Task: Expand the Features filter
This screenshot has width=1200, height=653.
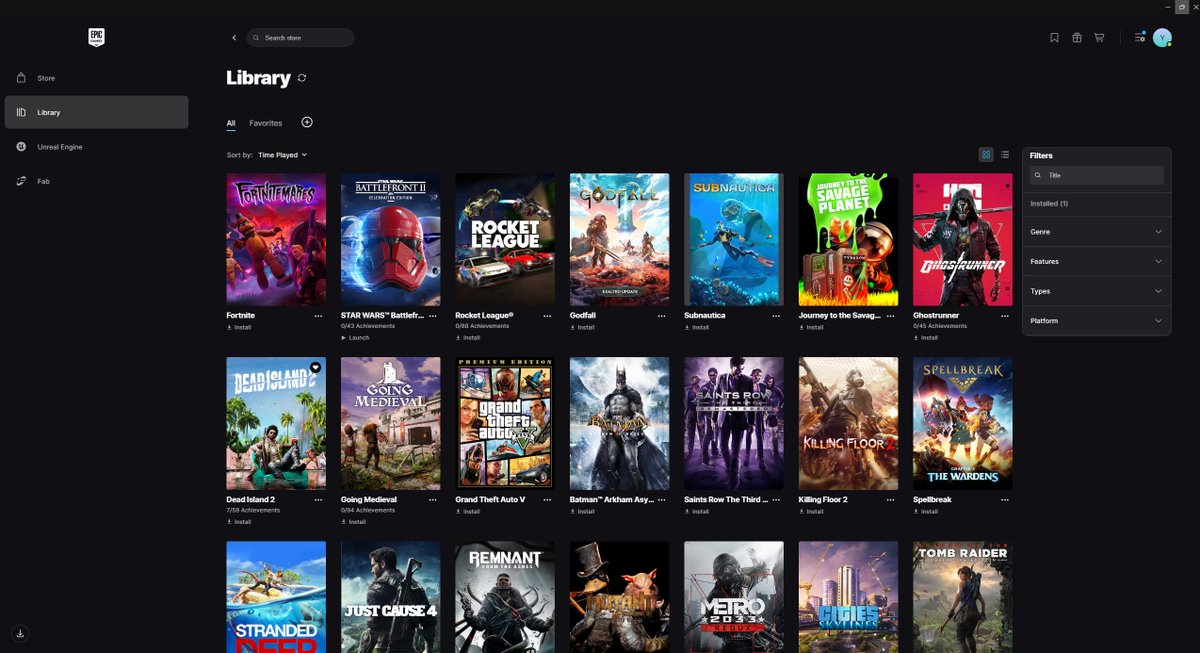Action: pyautogui.click(x=1097, y=262)
